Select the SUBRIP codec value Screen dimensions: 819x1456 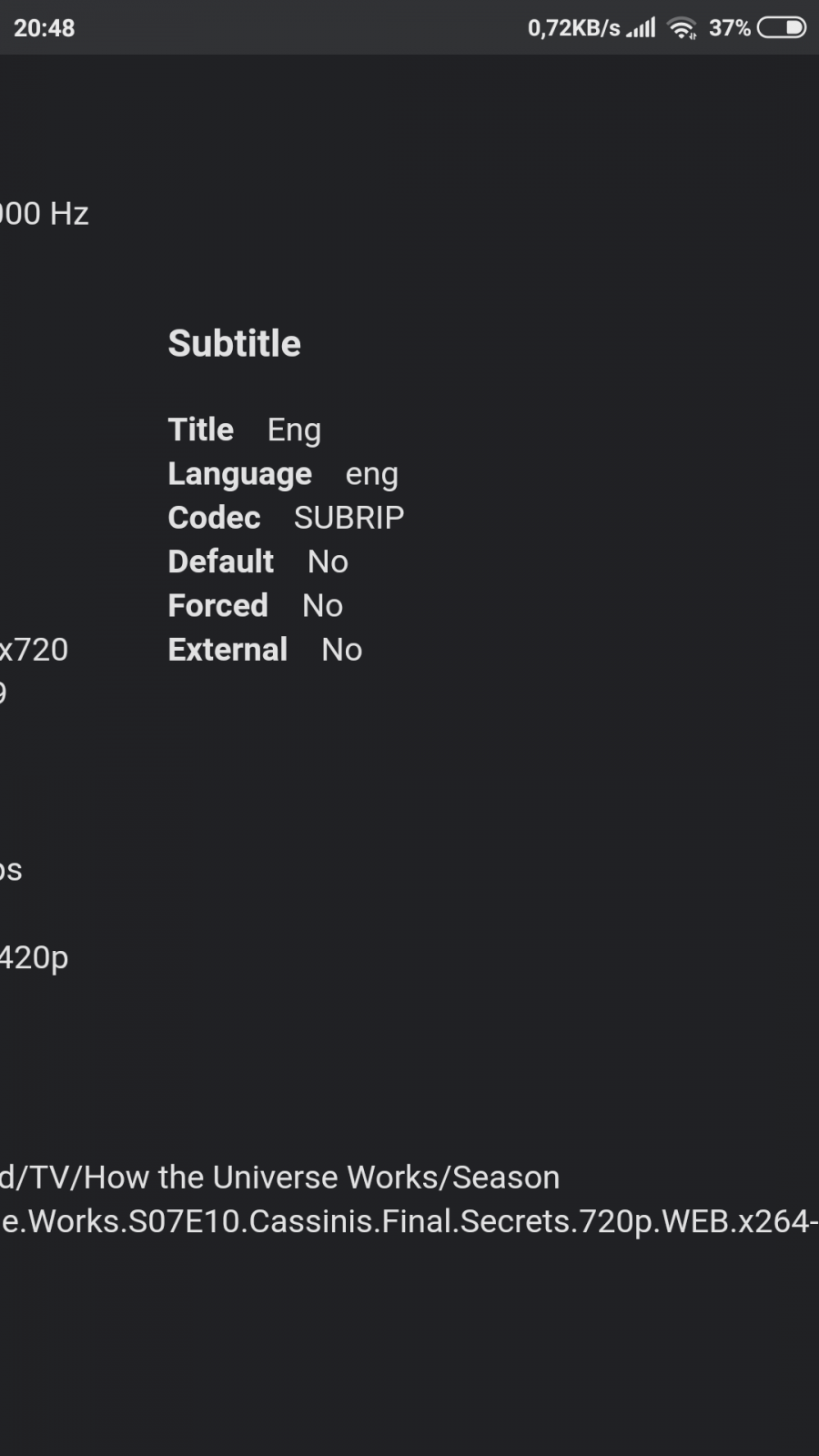coord(349,518)
